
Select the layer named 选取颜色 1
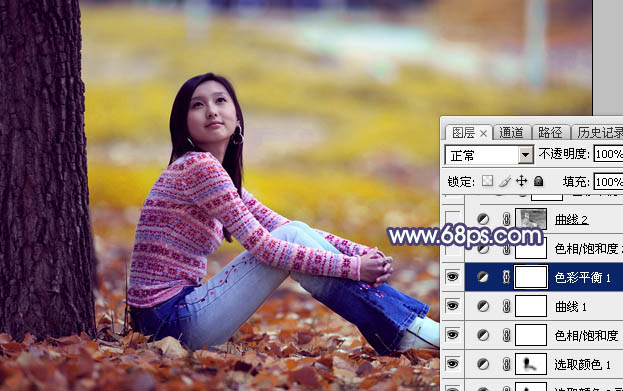(x=582, y=364)
